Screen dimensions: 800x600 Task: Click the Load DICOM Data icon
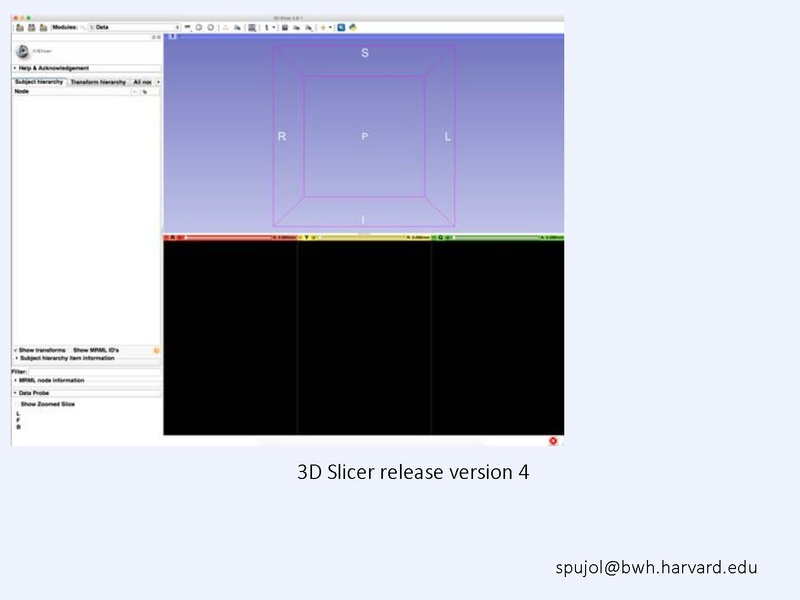click(31, 27)
